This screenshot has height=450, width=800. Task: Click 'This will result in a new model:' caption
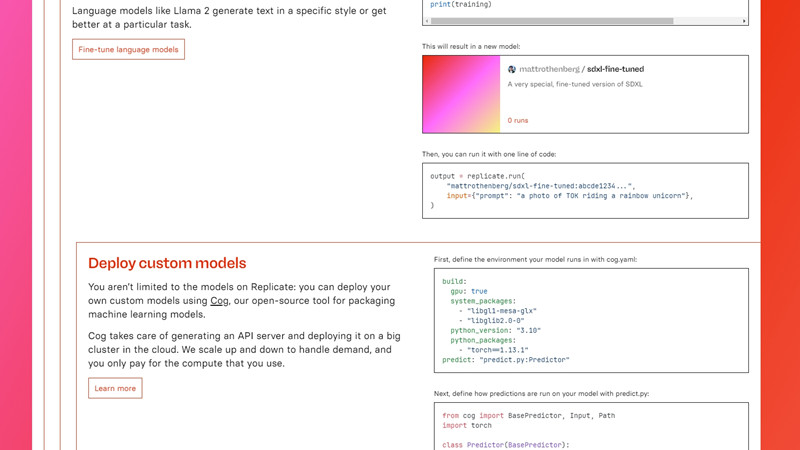[471, 46]
